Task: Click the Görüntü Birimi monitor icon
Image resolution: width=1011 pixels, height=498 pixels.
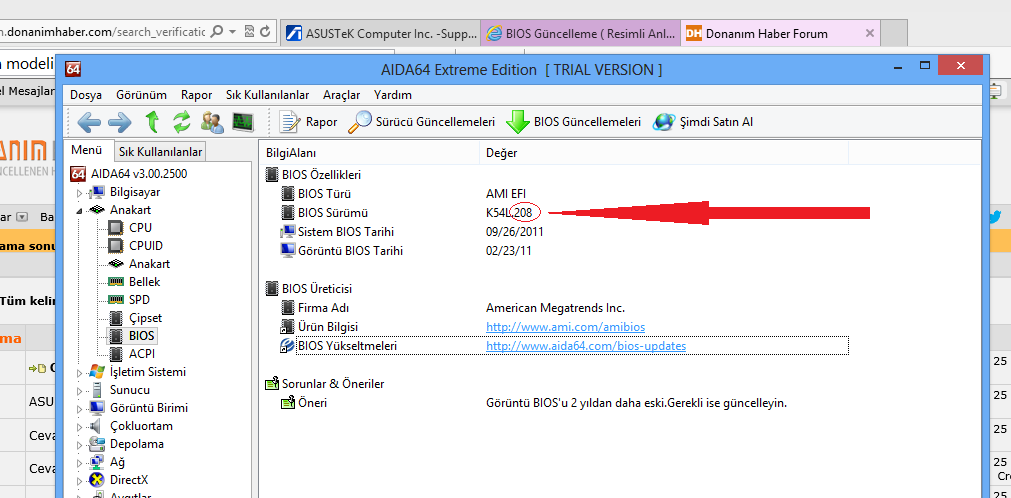Action: [x=97, y=408]
